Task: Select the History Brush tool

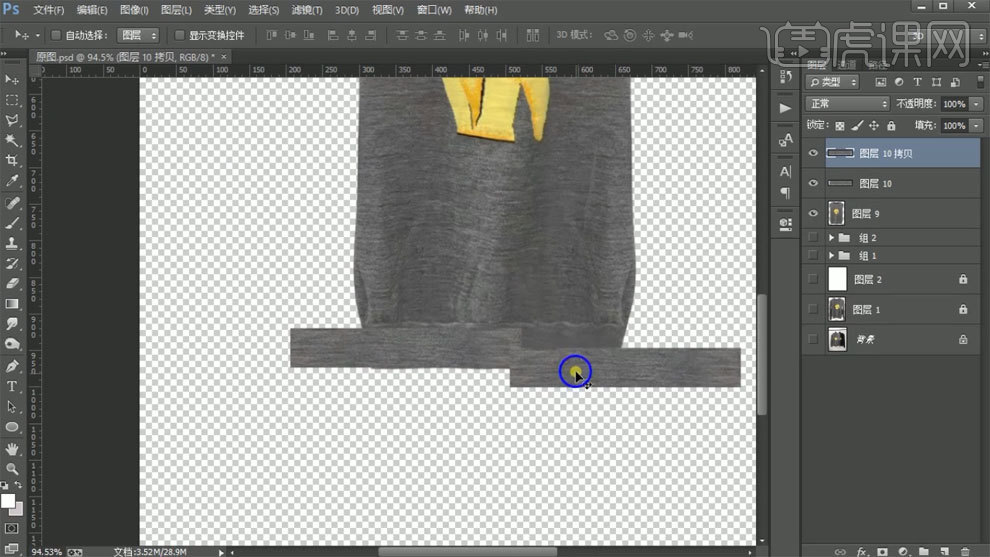Action: 11,263
